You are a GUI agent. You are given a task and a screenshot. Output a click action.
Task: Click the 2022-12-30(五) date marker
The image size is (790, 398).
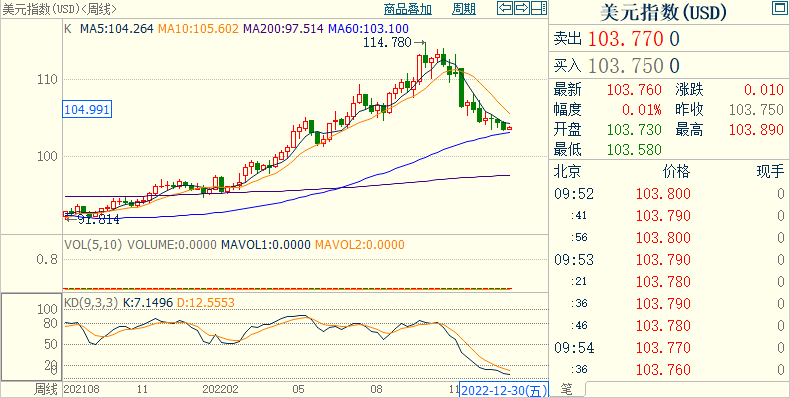(504, 390)
